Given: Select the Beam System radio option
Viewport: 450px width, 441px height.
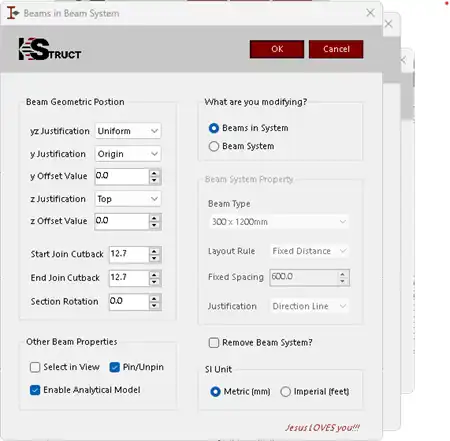Looking at the screenshot, I should pyautogui.click(x=214, y=146).
